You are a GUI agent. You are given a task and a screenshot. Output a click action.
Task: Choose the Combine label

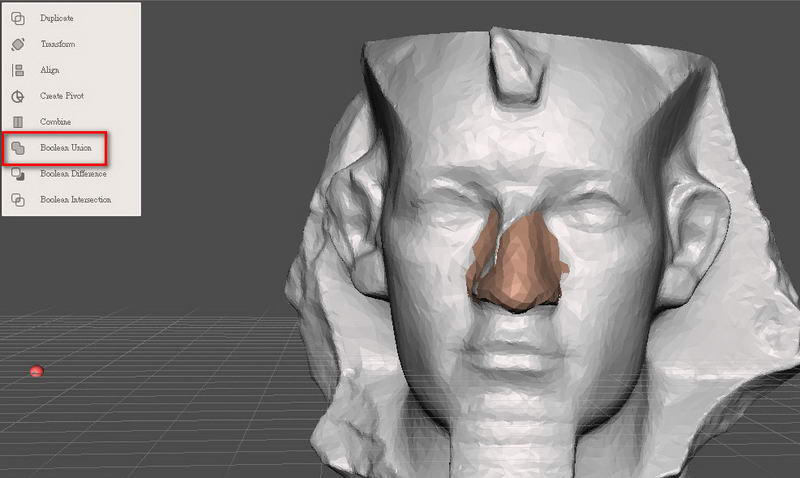56,122
